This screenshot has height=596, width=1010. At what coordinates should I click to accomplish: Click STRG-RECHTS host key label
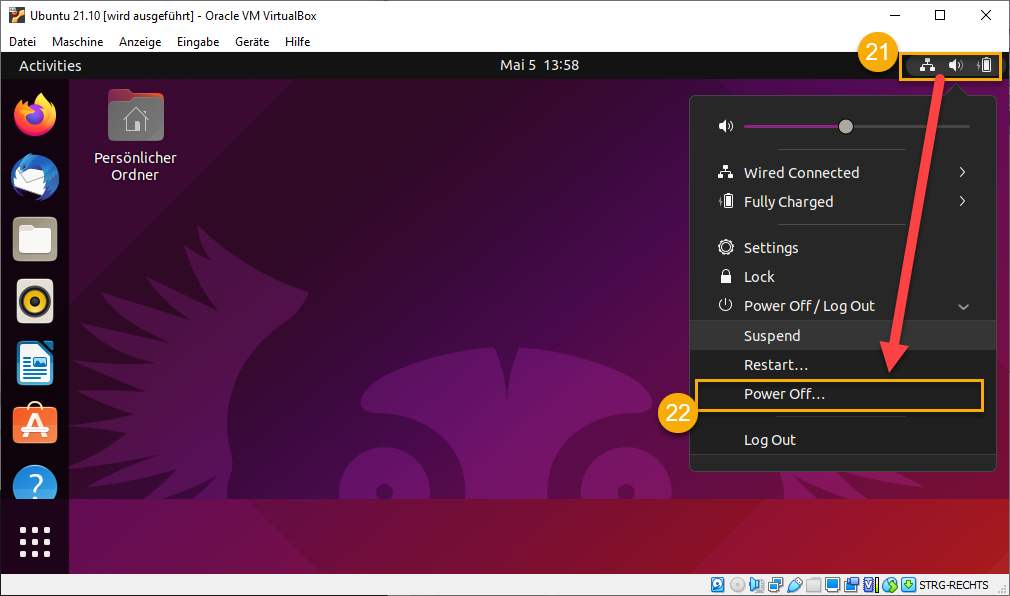pos(953,585)
